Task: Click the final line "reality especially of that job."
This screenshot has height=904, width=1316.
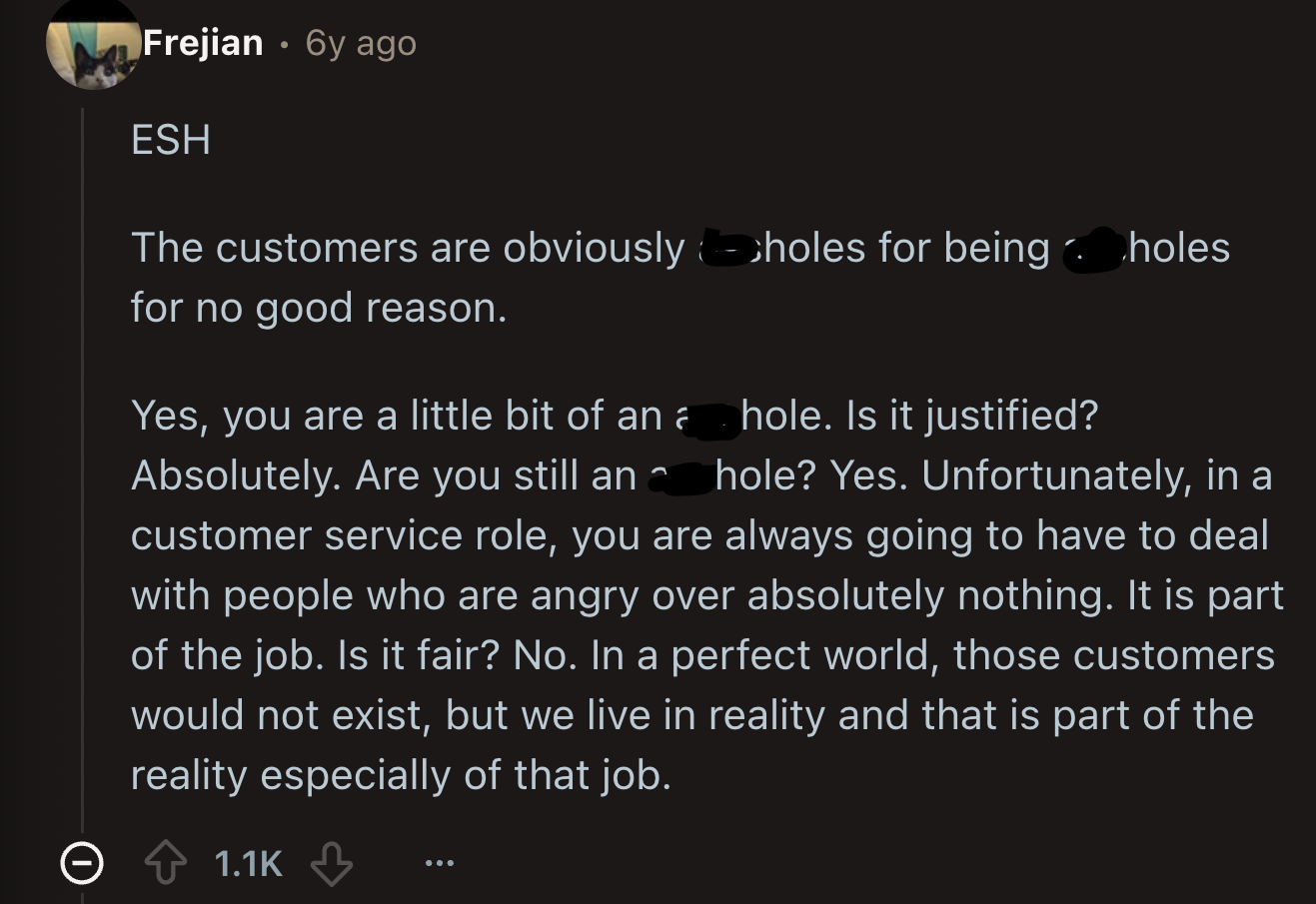Action: pos(401,775)
